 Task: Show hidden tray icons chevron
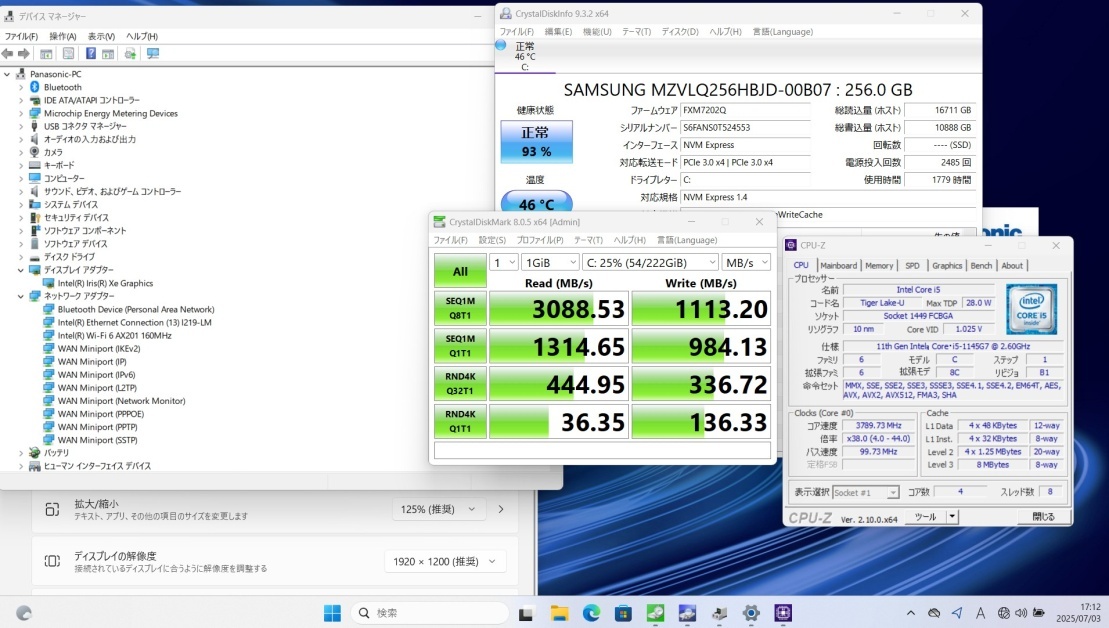coord(911,613)
